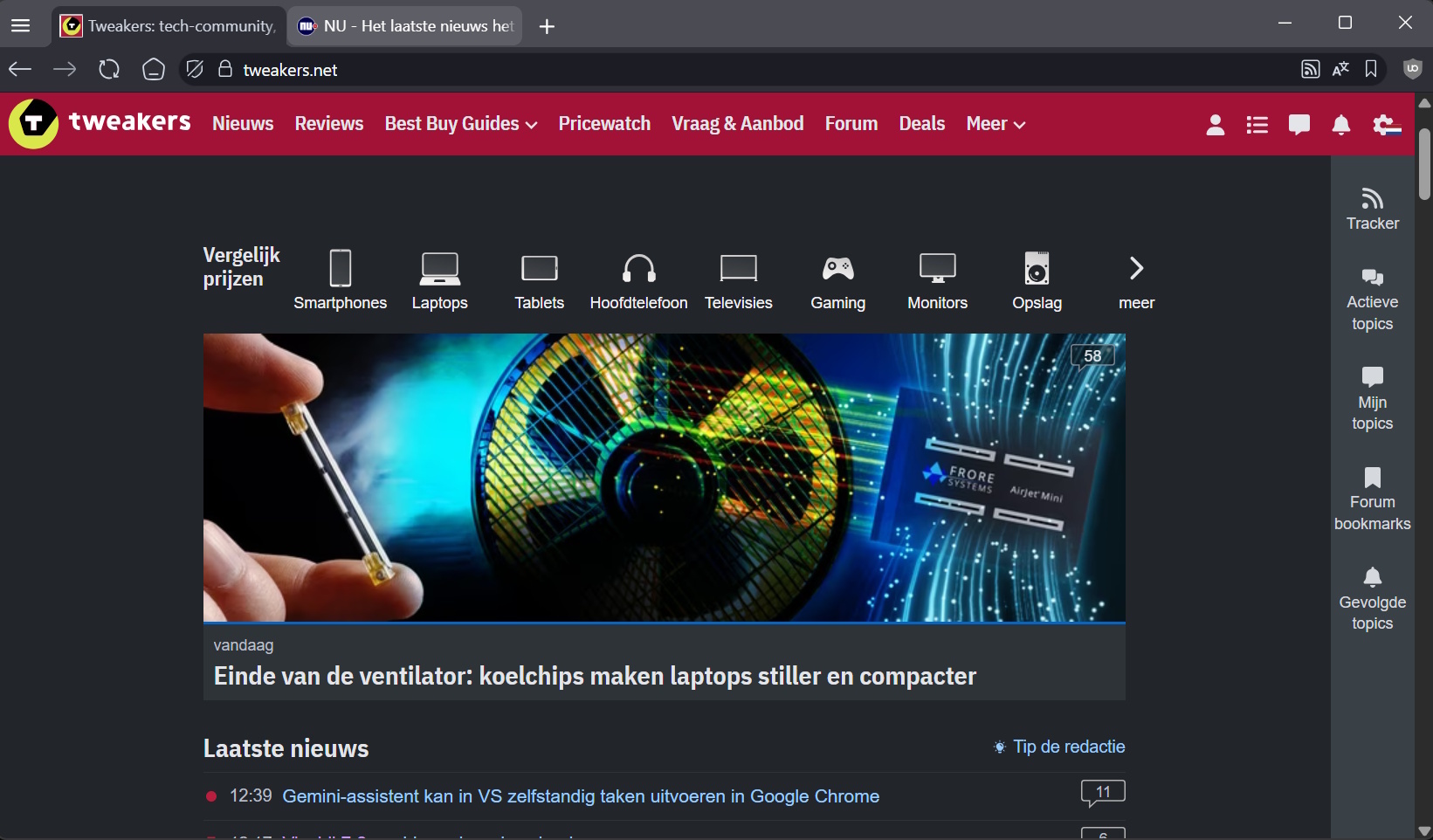
Task: Open Tracker in the sidebar
Action: coord(1373,210)
